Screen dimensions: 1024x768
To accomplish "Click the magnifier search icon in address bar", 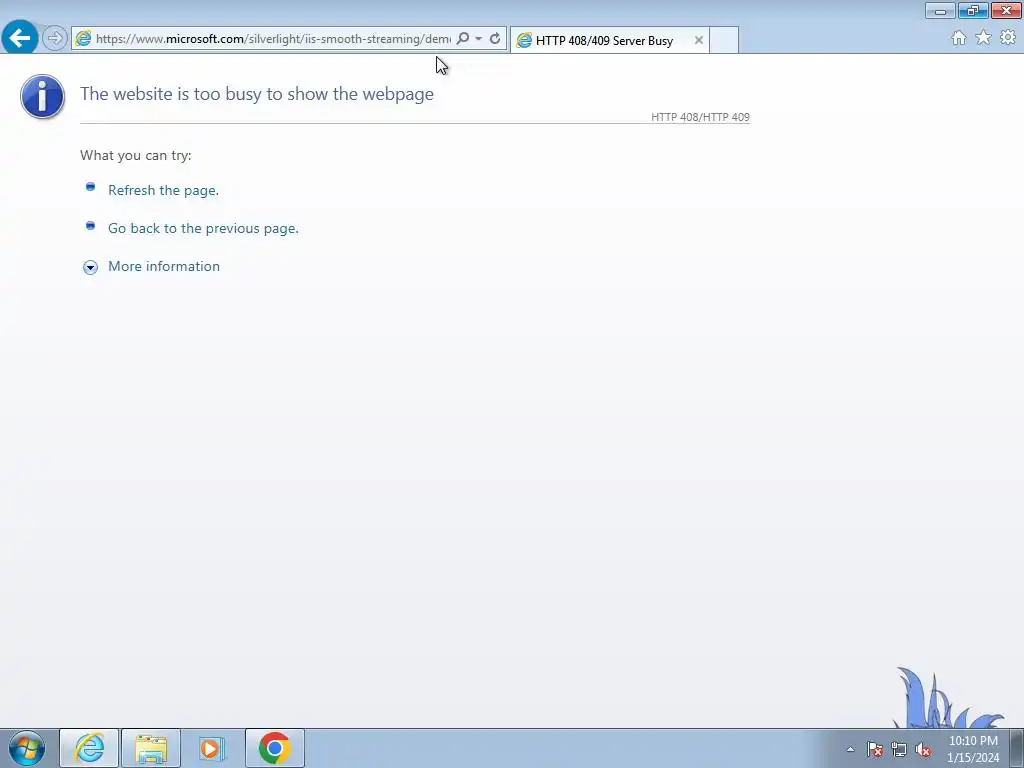I will pos(462,39).
